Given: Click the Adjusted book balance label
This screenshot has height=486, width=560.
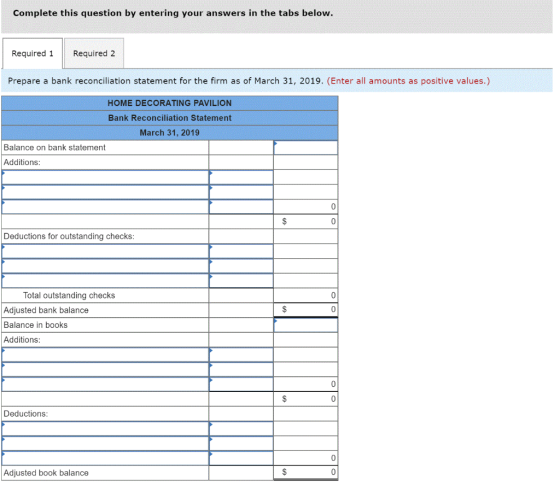Looking at the screenshot, I should click(46, 473).
